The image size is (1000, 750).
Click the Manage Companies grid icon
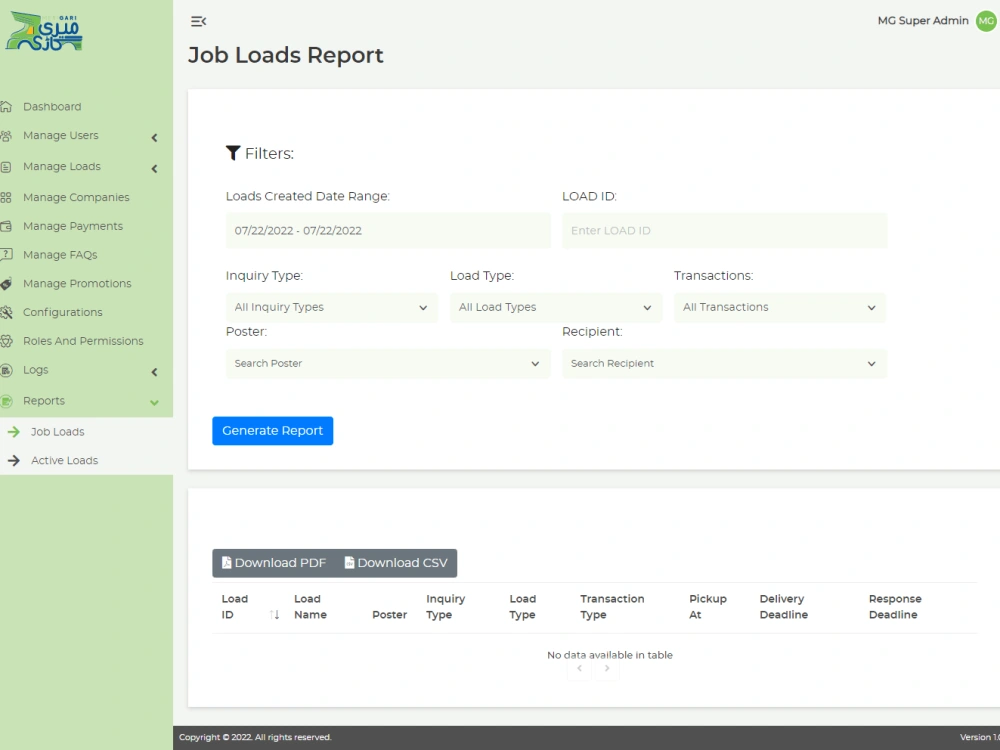click(x=6, y=198)
